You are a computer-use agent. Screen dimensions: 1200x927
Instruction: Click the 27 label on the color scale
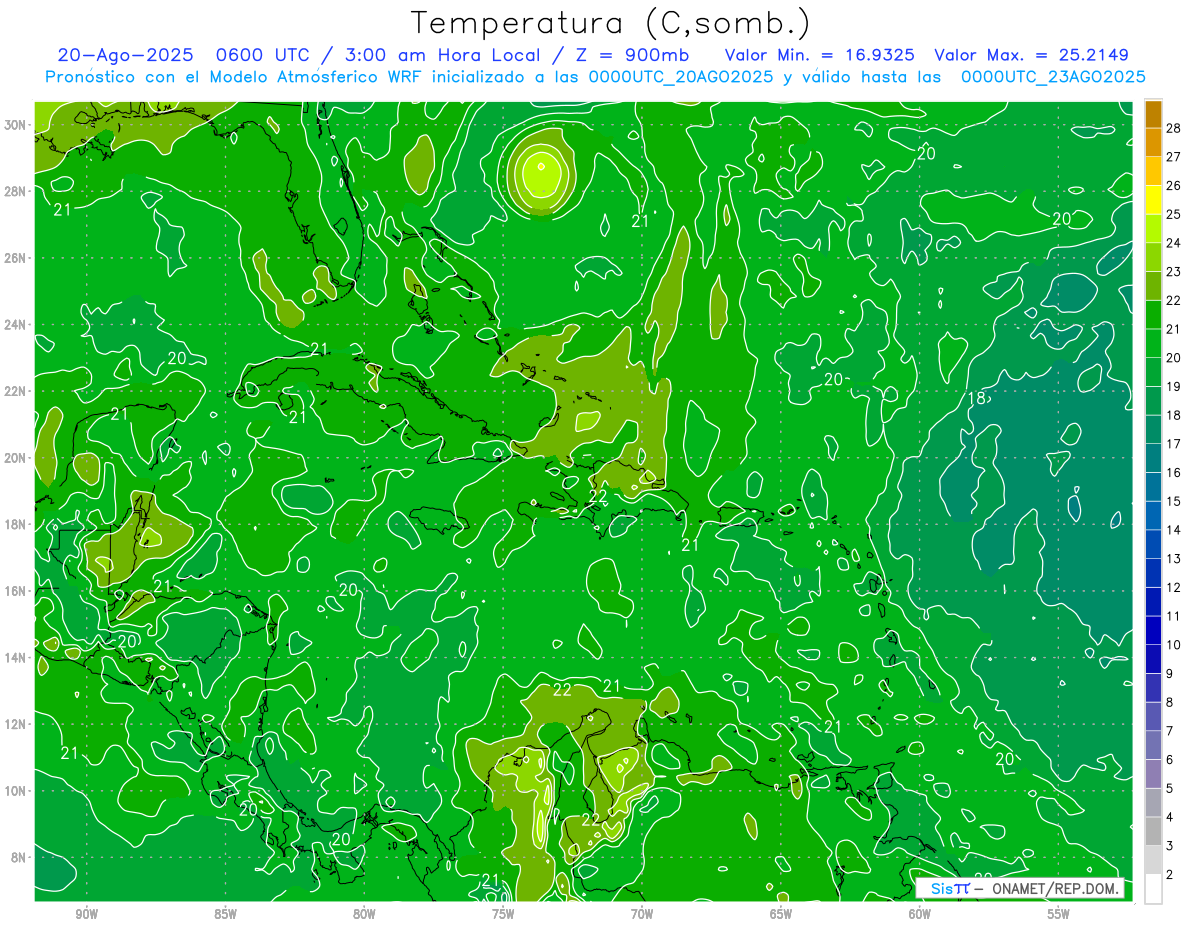coord(1174,157)
